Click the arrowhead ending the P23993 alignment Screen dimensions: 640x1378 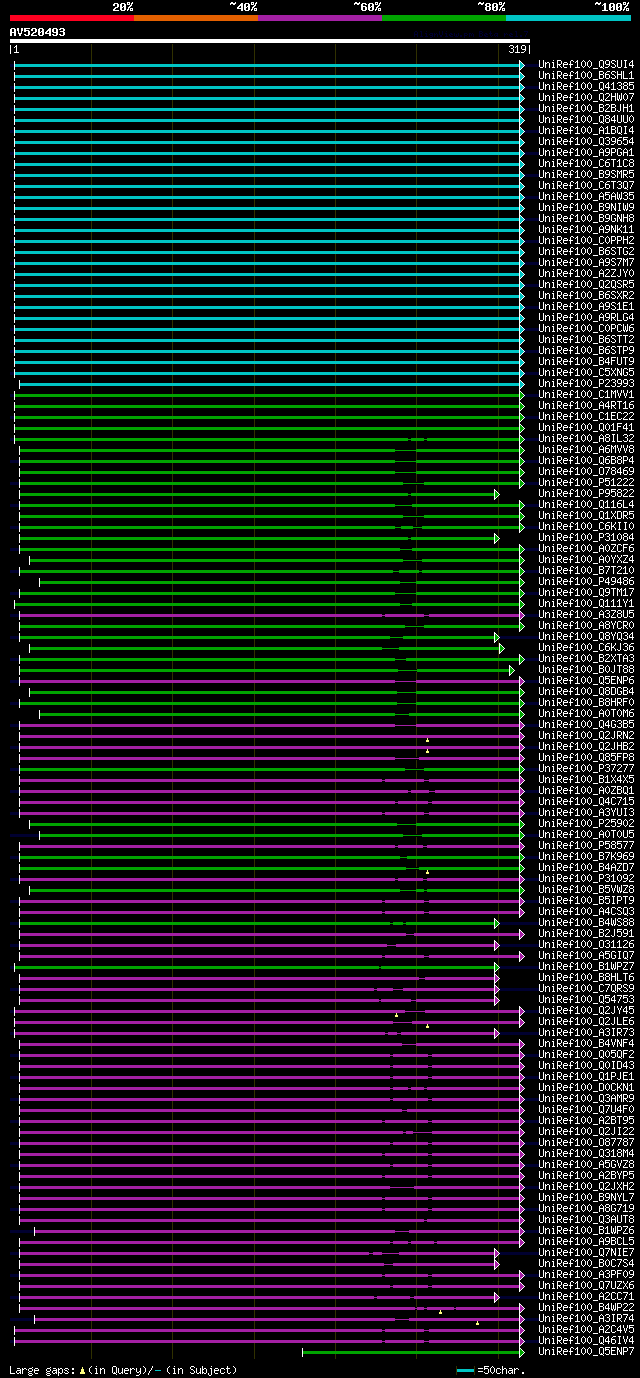click(x=522, y=384)
